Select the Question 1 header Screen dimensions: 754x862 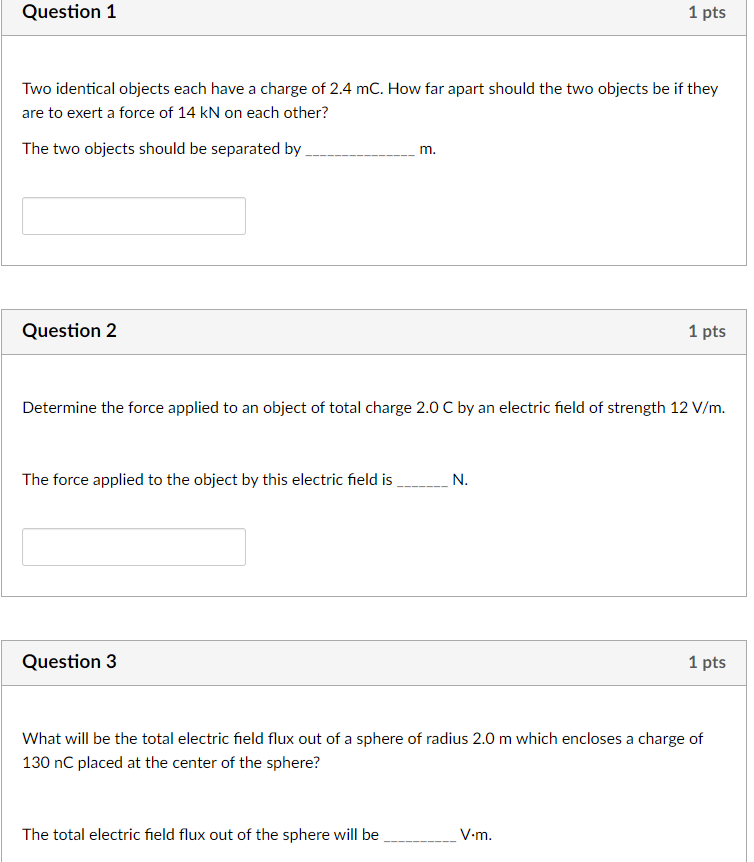(x=68, y=12)
